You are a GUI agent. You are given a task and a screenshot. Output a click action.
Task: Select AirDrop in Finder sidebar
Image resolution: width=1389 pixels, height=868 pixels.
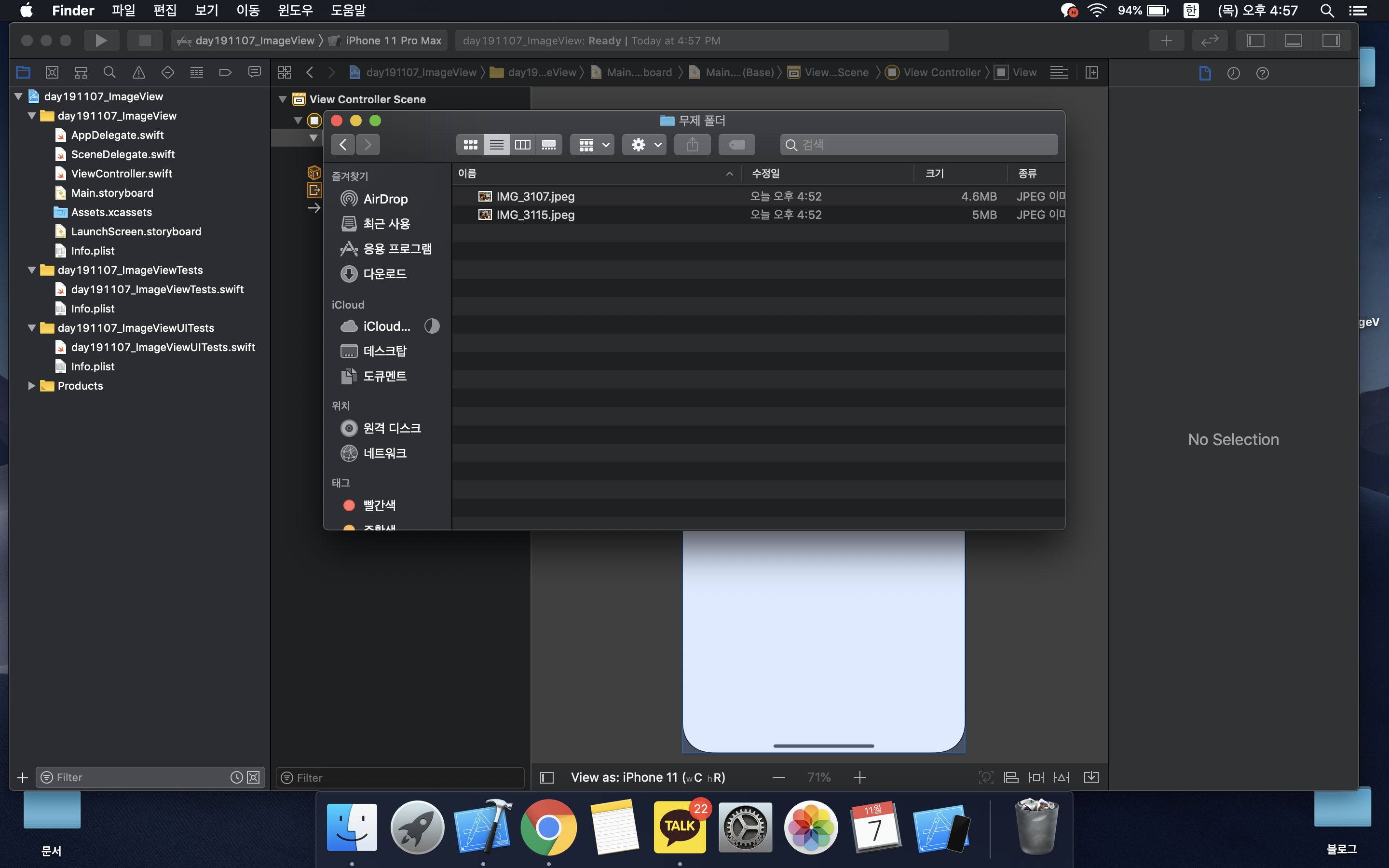[384, 199]
